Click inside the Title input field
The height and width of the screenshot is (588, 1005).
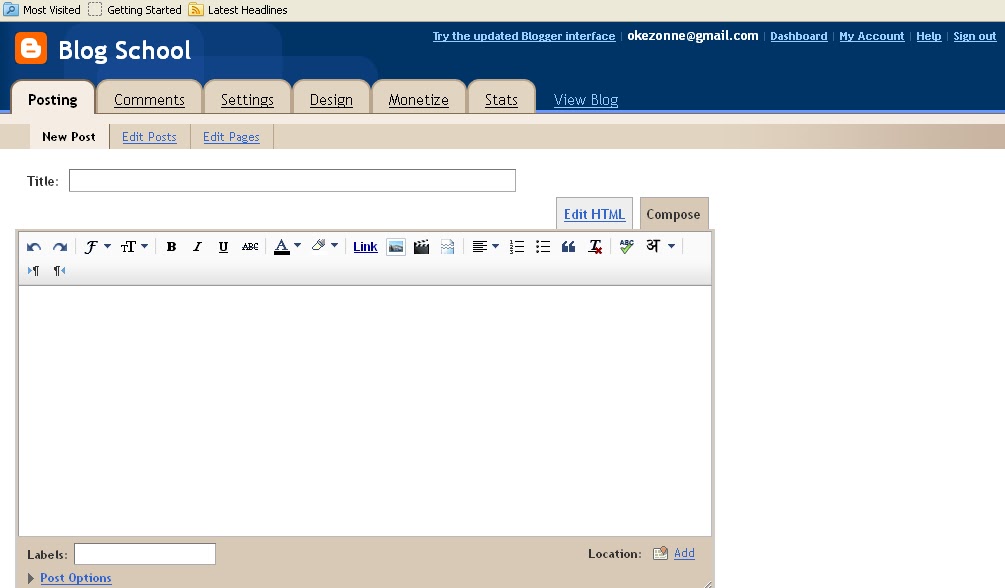tap(292, 180)
